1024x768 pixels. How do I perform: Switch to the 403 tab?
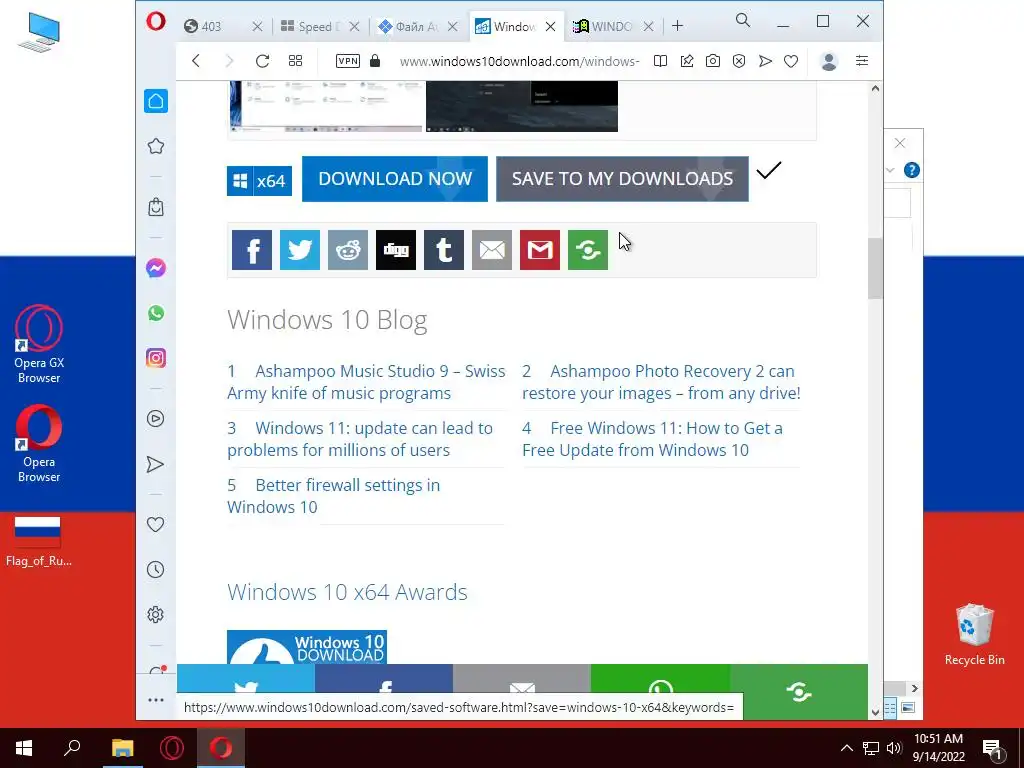212,26
